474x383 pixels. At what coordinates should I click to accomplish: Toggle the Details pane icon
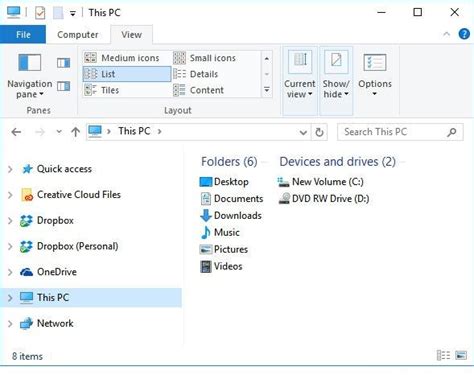coord(63,86)
